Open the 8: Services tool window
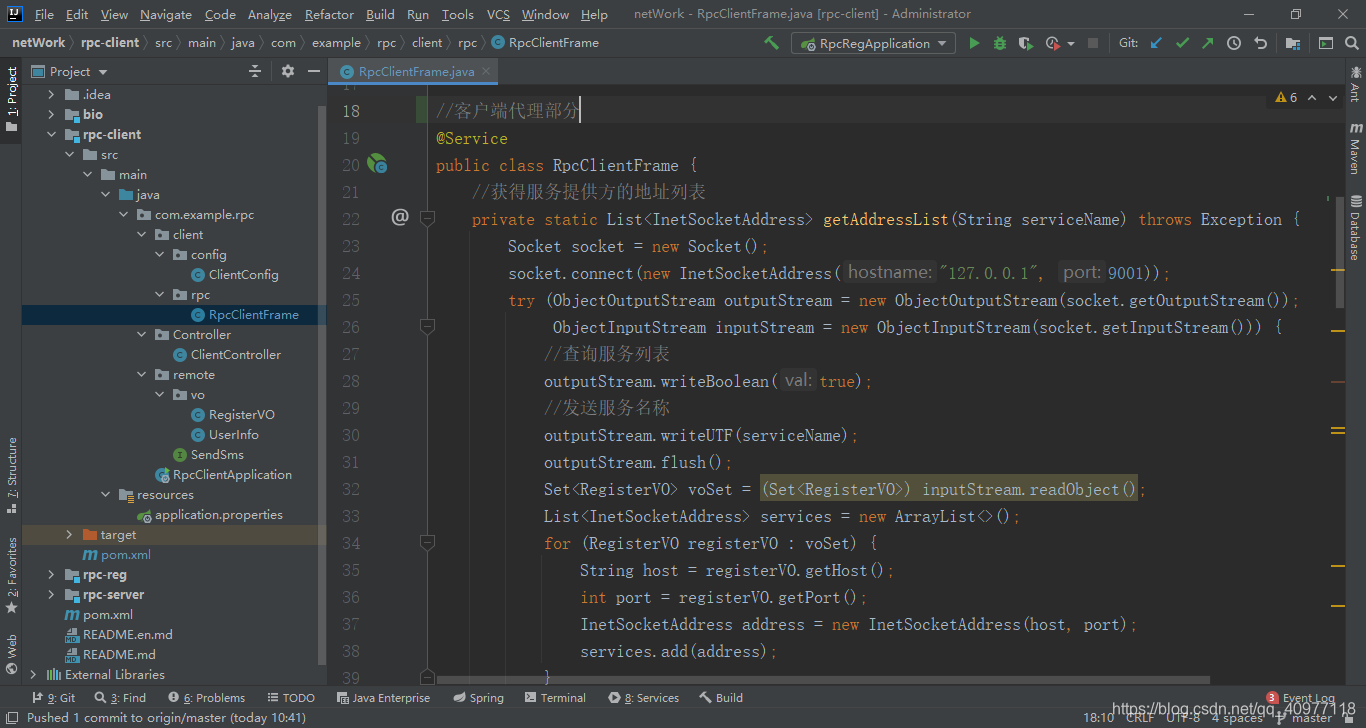Image resolution: width=1366 pixels, height=728 pixels. (643, 698)
